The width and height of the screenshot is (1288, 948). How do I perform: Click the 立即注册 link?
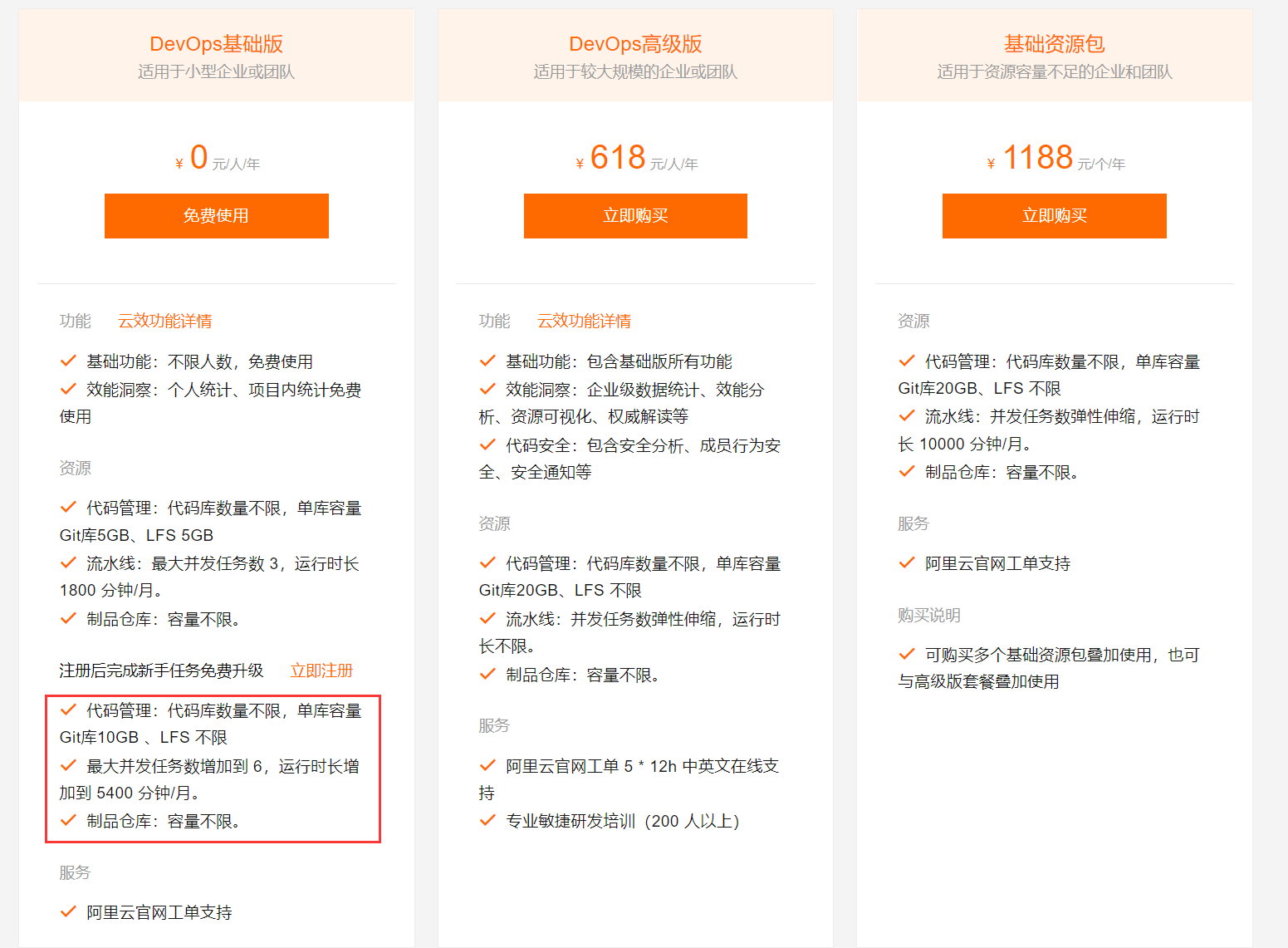(321, 670)
